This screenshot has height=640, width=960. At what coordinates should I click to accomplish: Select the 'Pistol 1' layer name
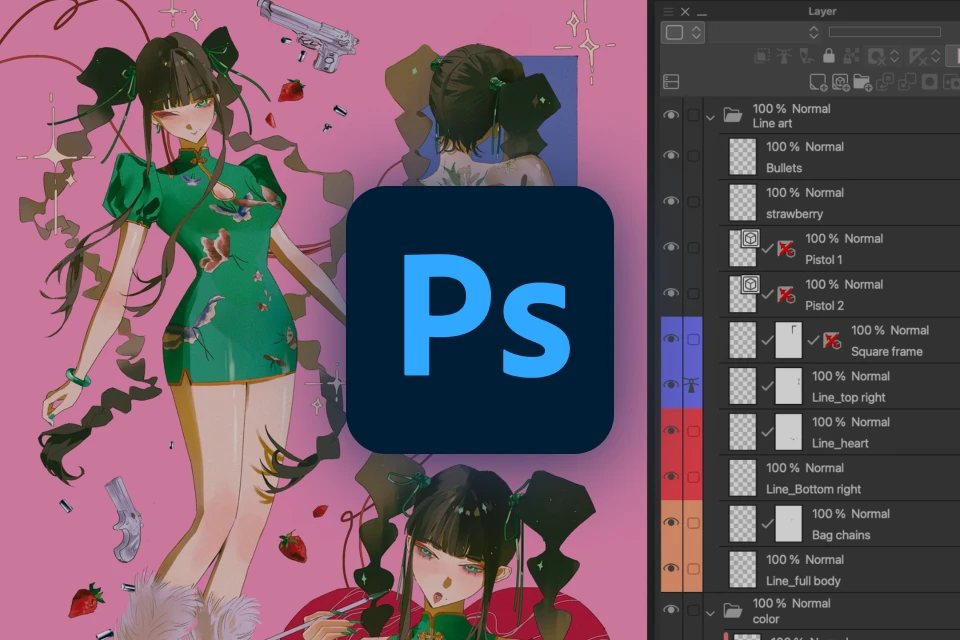point(823,260)
